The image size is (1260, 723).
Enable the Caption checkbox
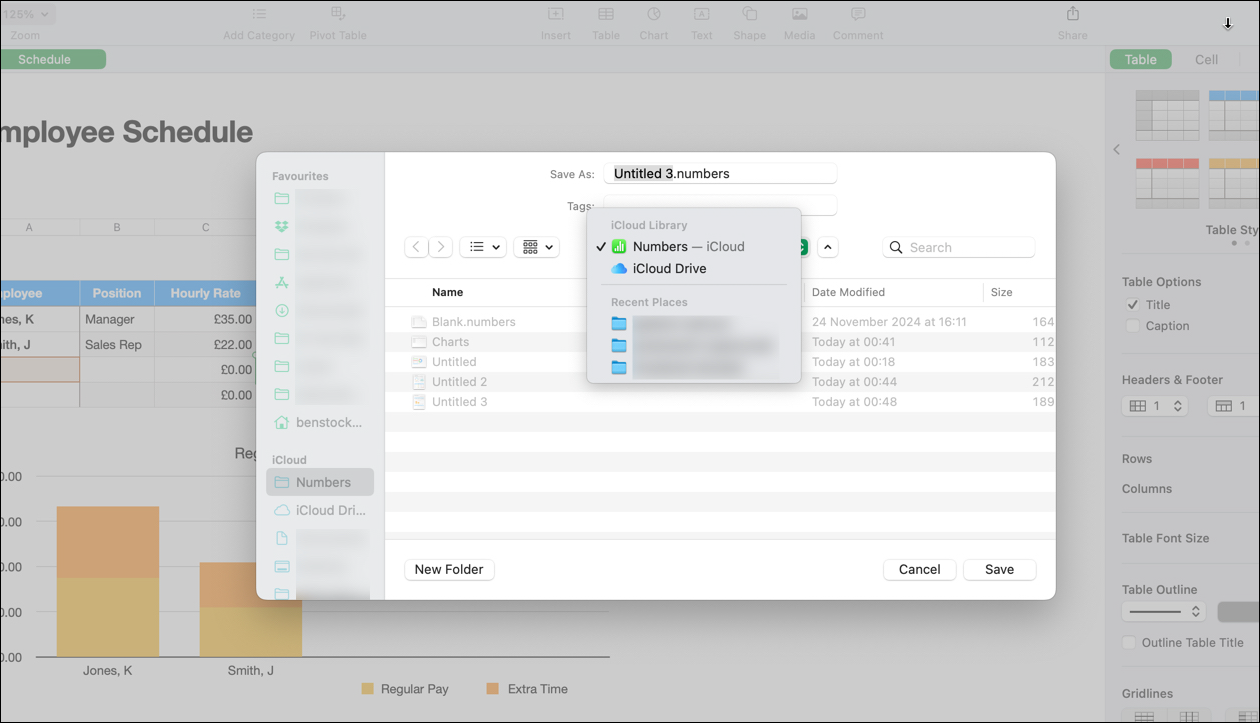coord(1132,325)
